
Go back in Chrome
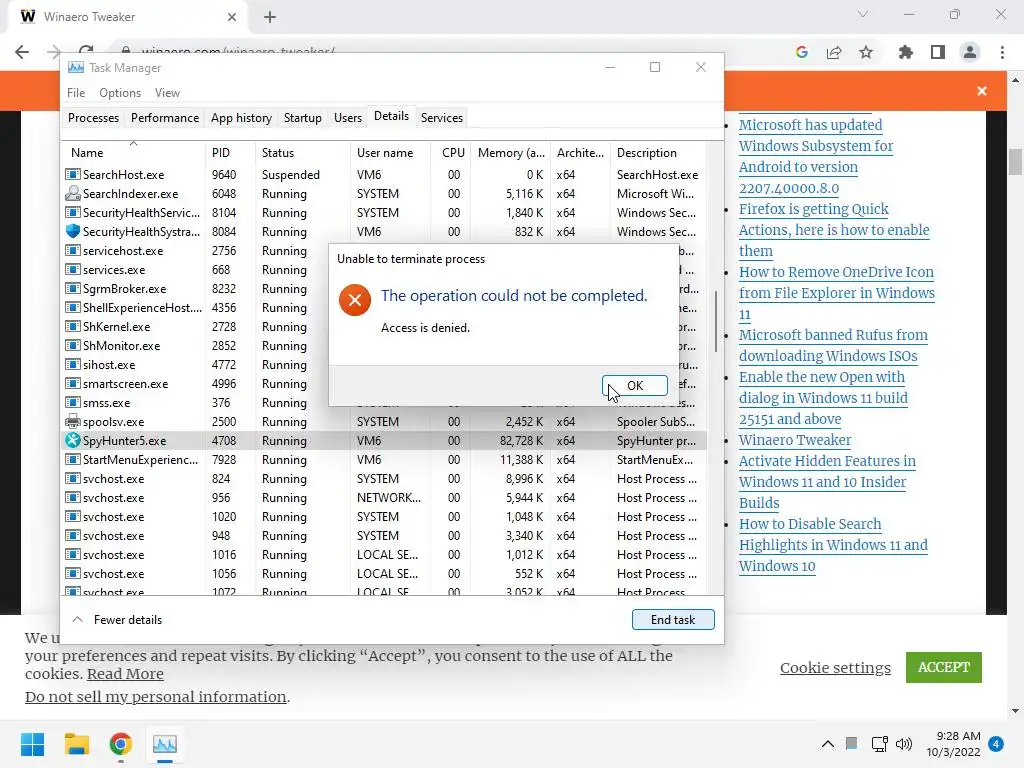pos(22,52)
